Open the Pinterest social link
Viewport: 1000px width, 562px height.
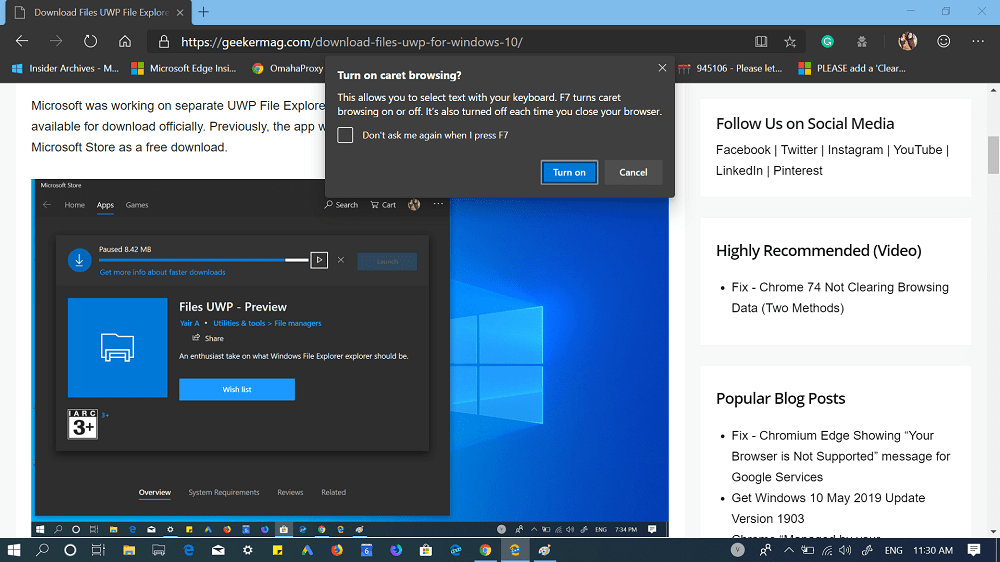coord(798,171)
